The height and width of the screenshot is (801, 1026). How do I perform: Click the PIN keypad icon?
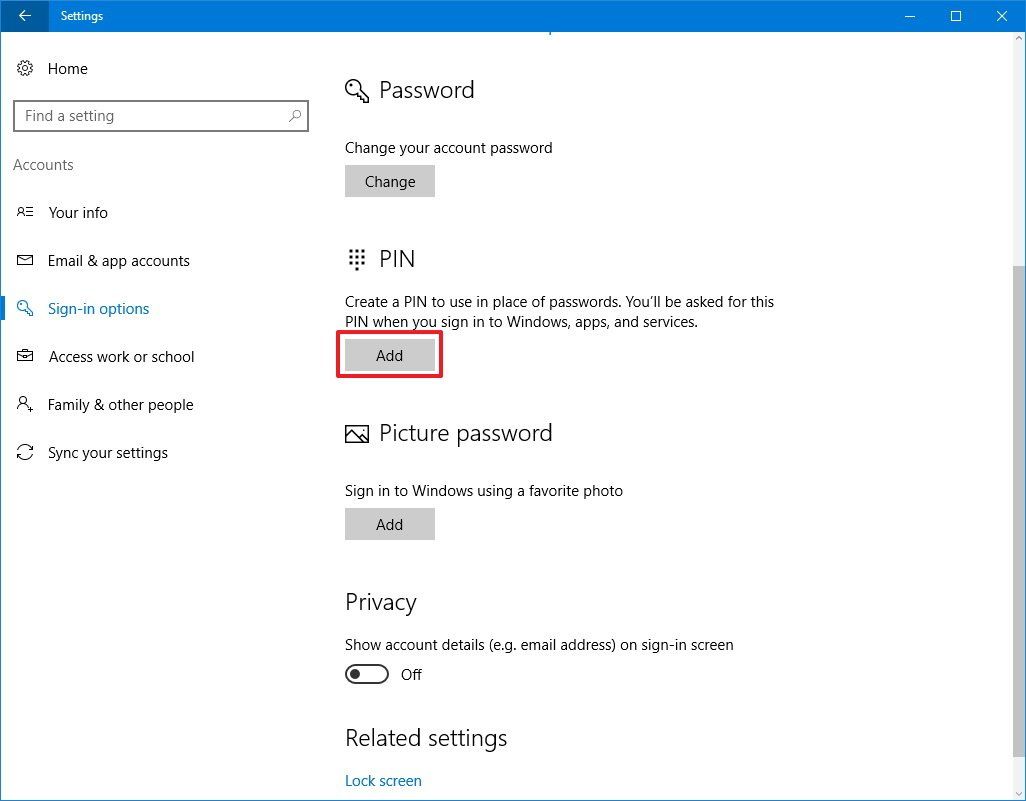(x=356, y=259)
